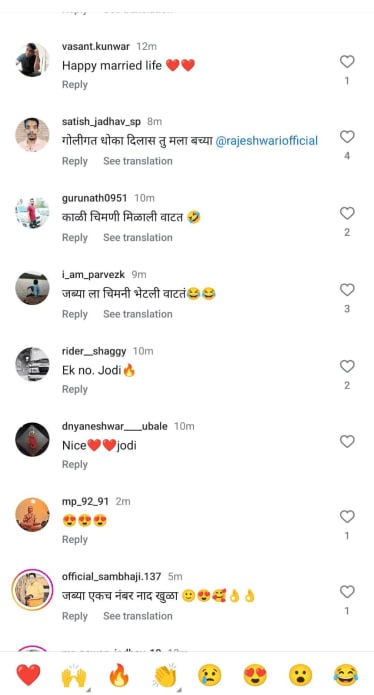Insert the crying face emoji
374x695 pixels.
[210, 675]
